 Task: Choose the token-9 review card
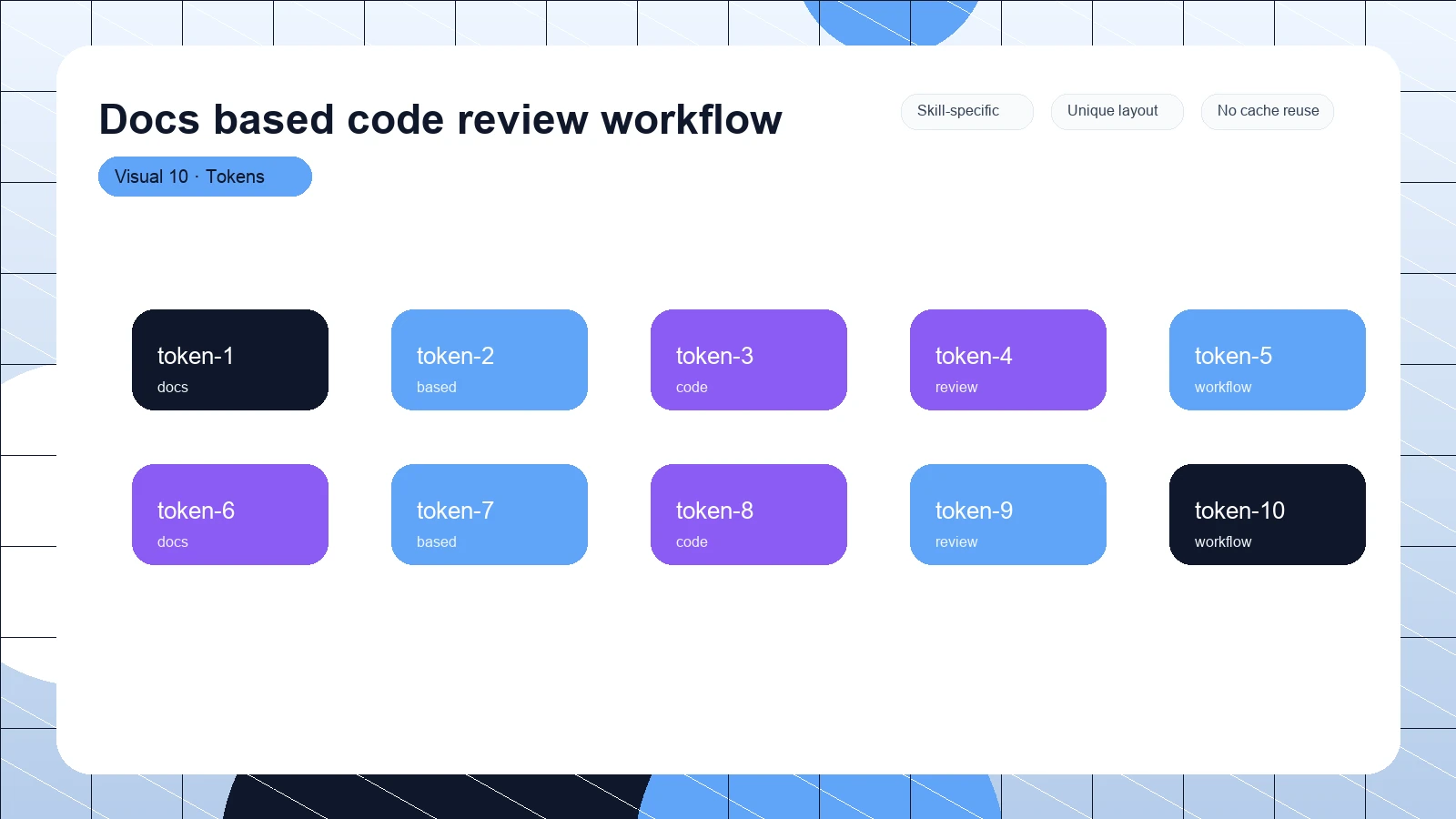tap(1008, 514)
